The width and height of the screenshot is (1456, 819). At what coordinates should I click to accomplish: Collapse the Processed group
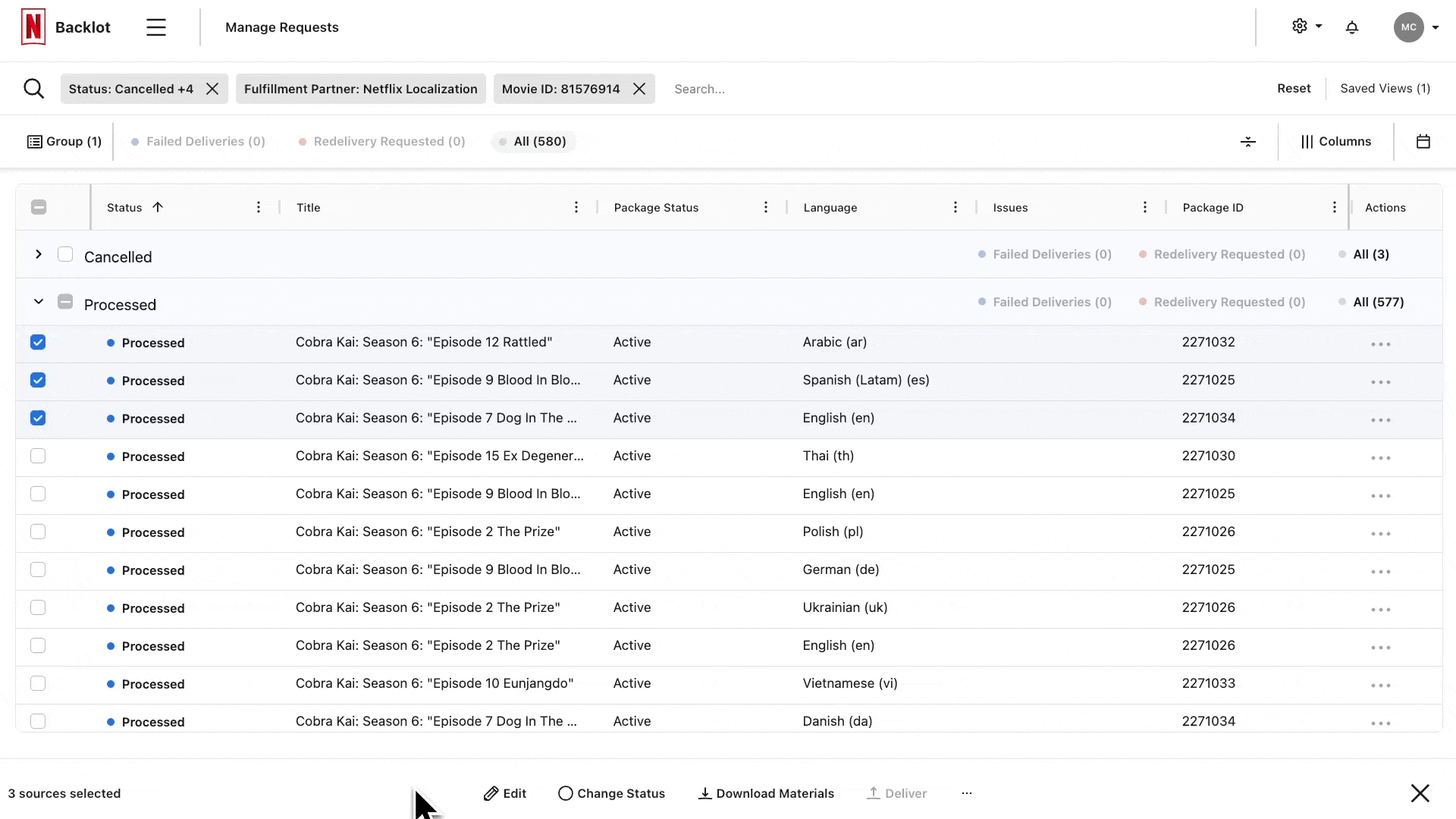click(38, 302)
